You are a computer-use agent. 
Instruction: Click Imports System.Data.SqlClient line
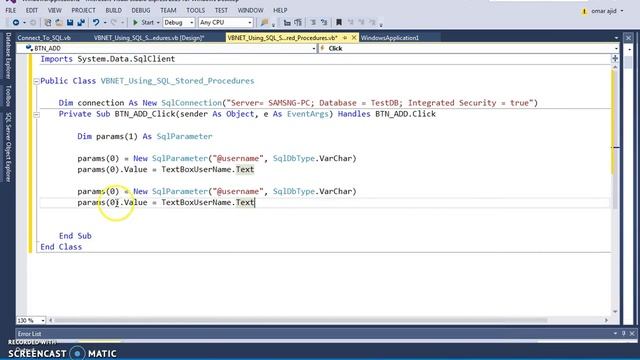point(108,59)
